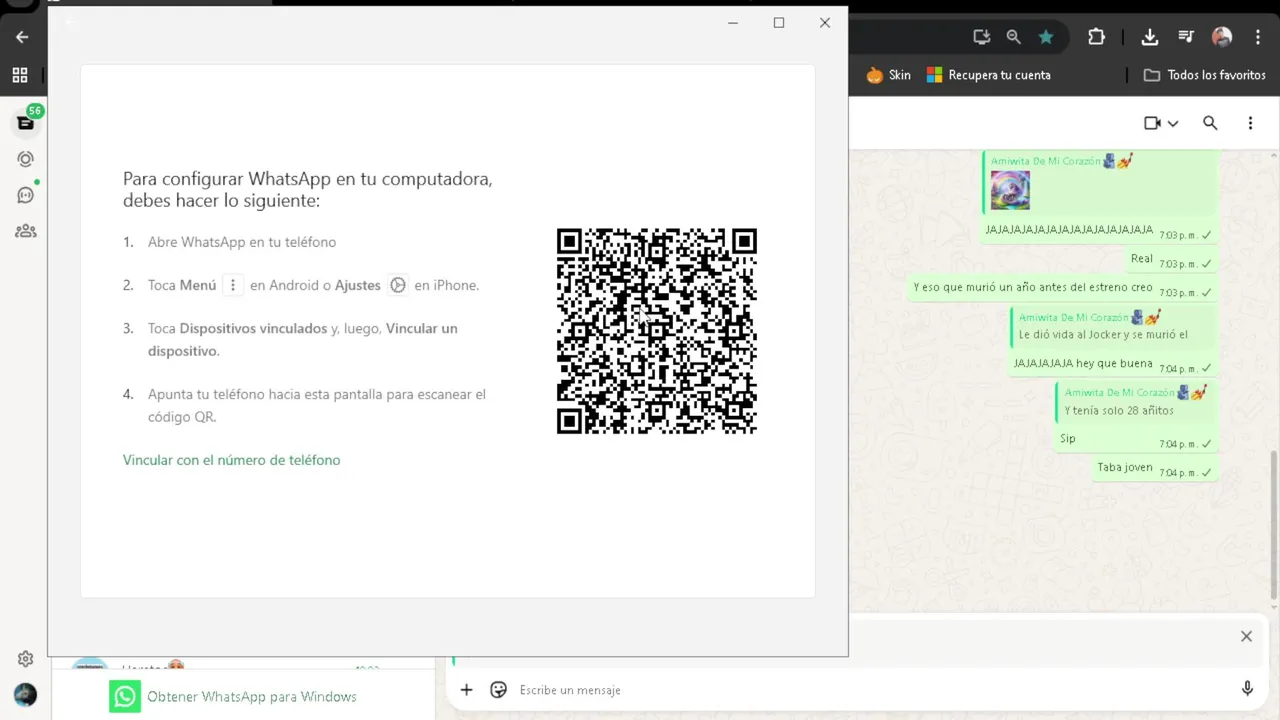Click install app icon in address bar
This screenshot has height=720, width=1280.
coord(981,37)
